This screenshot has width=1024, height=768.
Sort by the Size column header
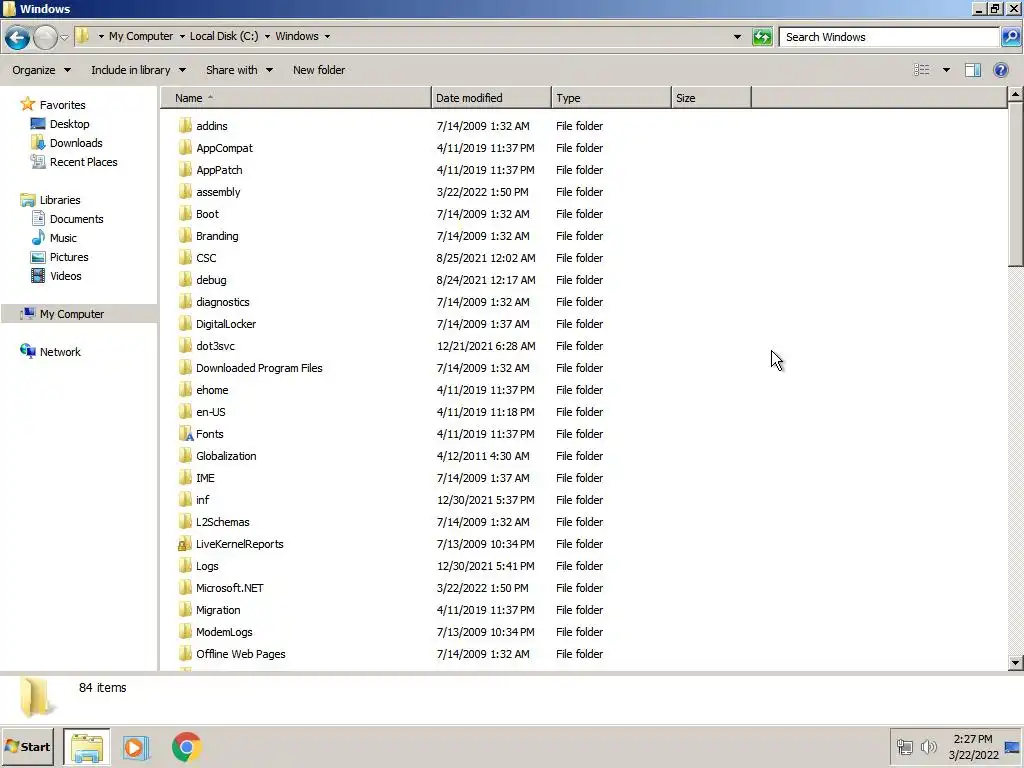pyautogui.click(x=711, y=98)
